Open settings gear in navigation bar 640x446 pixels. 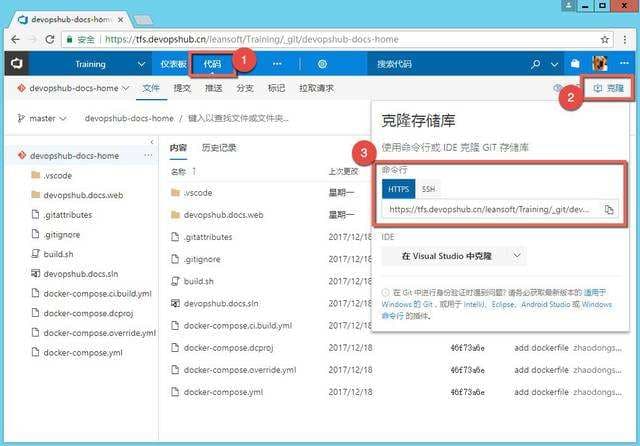click(322, 64)
